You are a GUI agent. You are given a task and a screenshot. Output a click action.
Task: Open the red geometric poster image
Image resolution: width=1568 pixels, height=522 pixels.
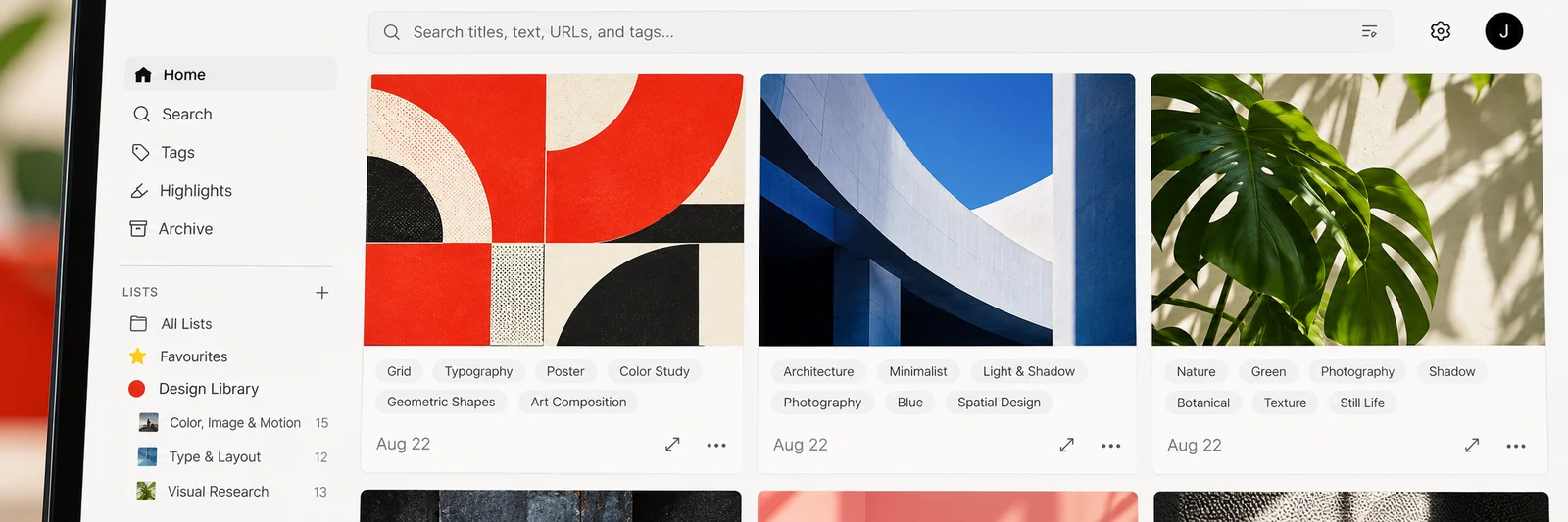[x=554, y=210]
